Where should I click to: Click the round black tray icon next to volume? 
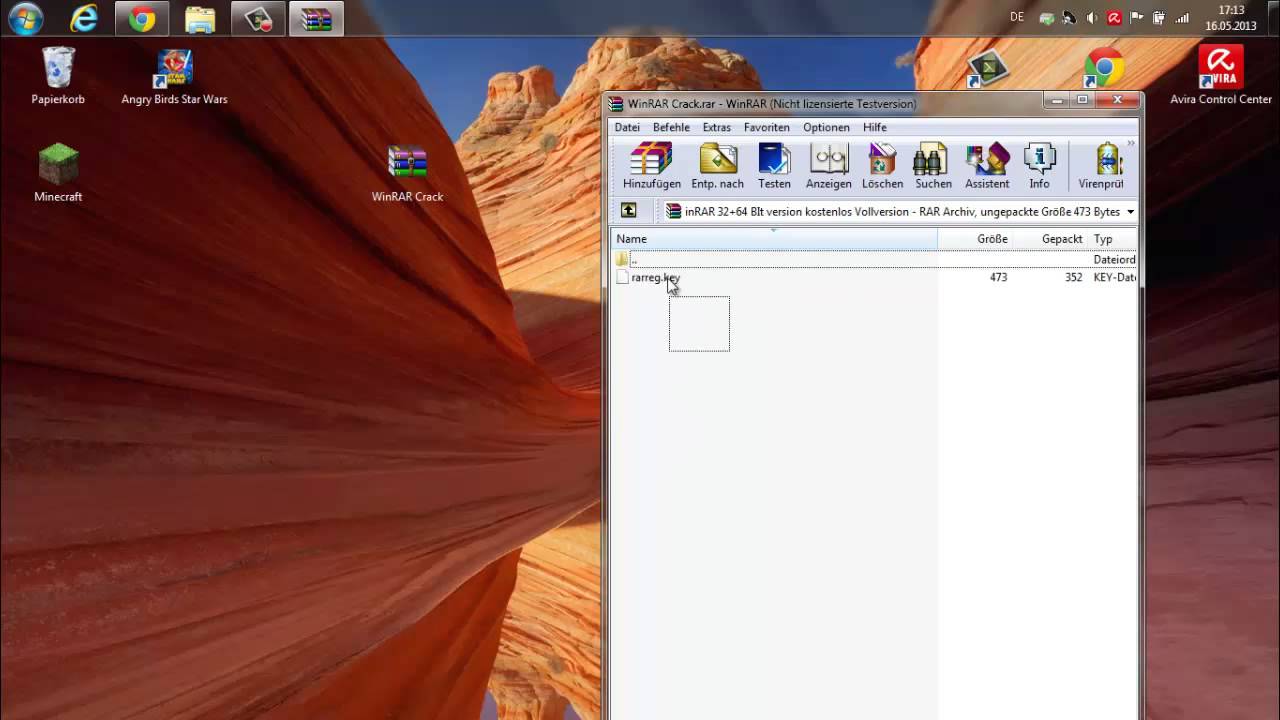pos(1069,18)
